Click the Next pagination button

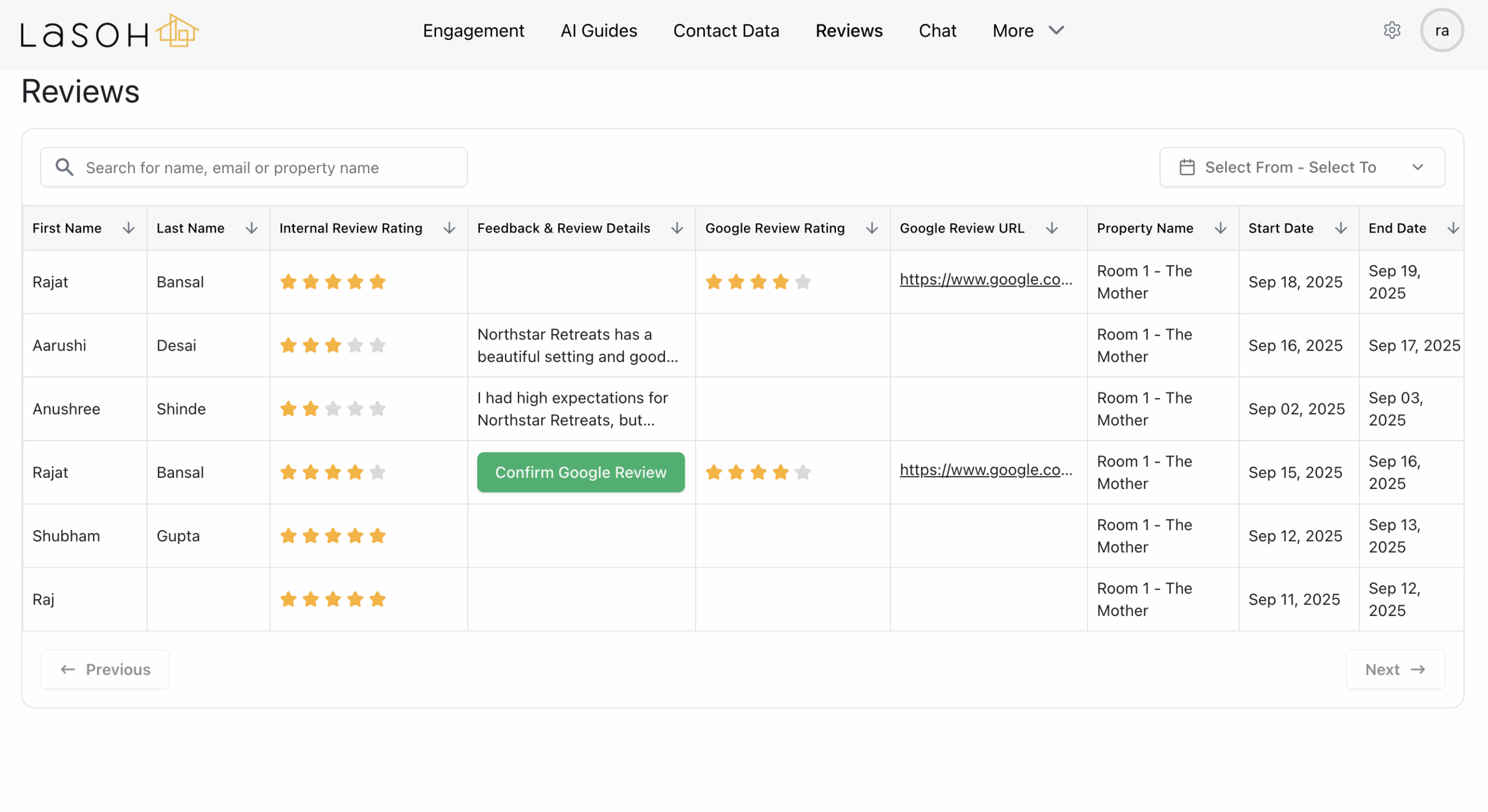1394,670
